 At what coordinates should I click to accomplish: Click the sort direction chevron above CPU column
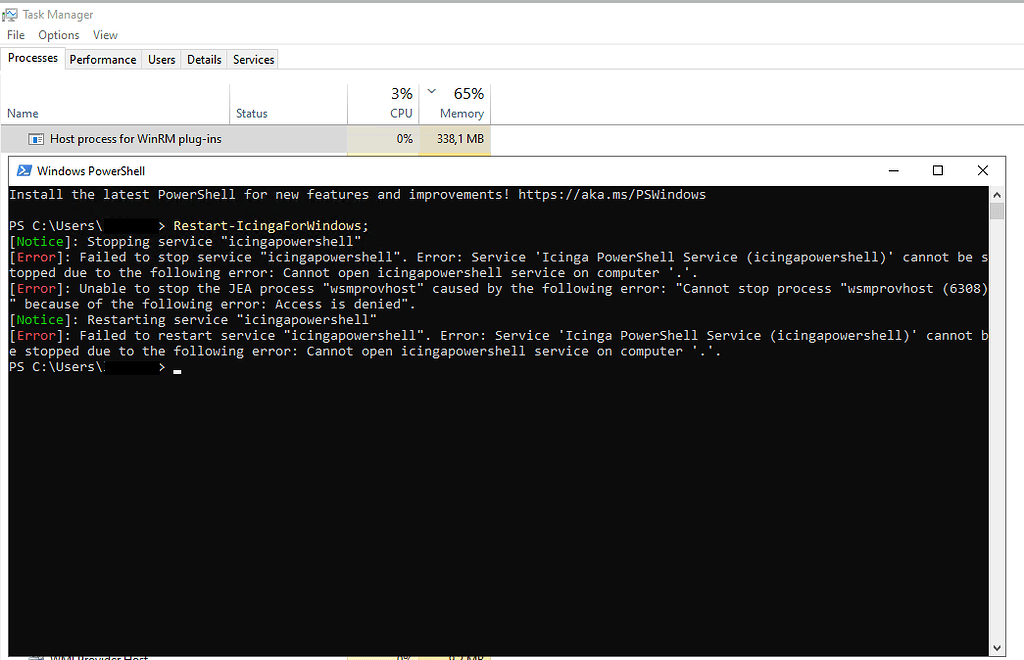(430, 89)
